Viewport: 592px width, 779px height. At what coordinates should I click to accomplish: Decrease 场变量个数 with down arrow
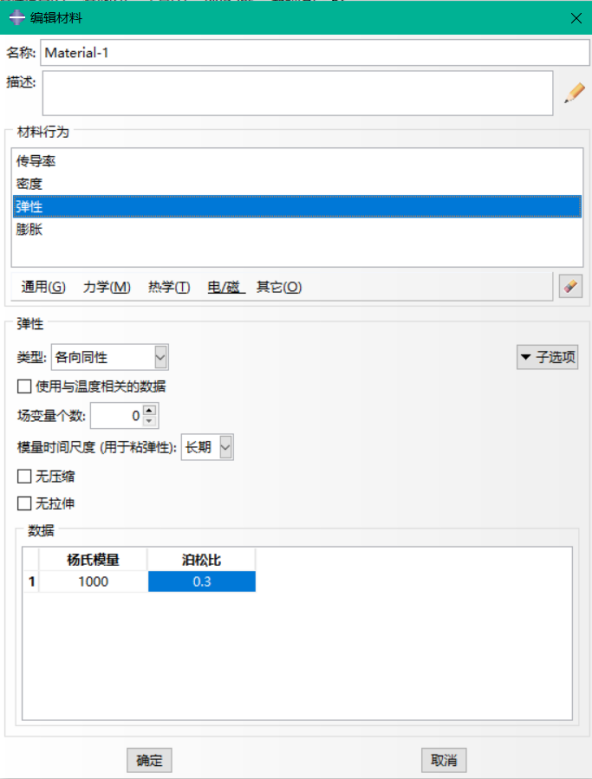click(149, 421)
